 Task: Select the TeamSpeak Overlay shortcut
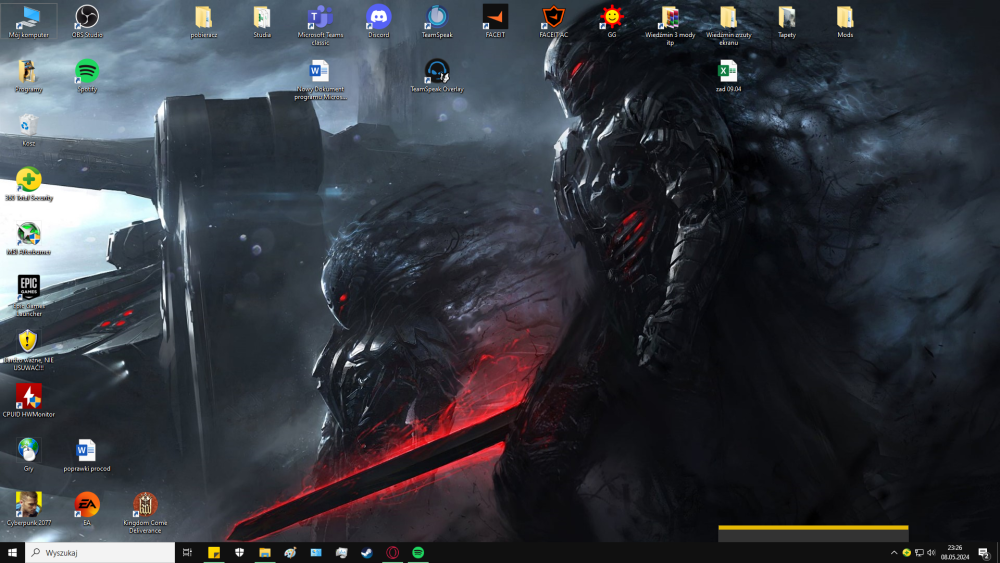437,71
